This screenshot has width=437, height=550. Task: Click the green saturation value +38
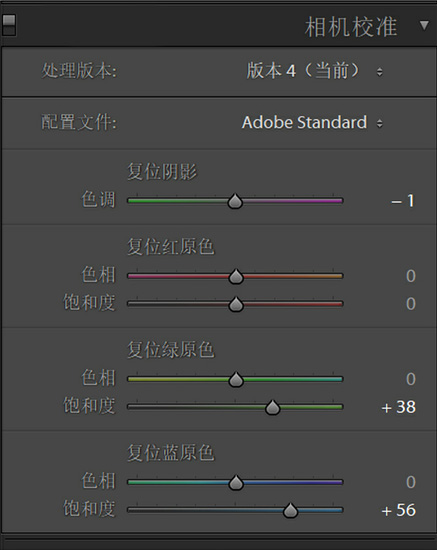pos(398,407)
